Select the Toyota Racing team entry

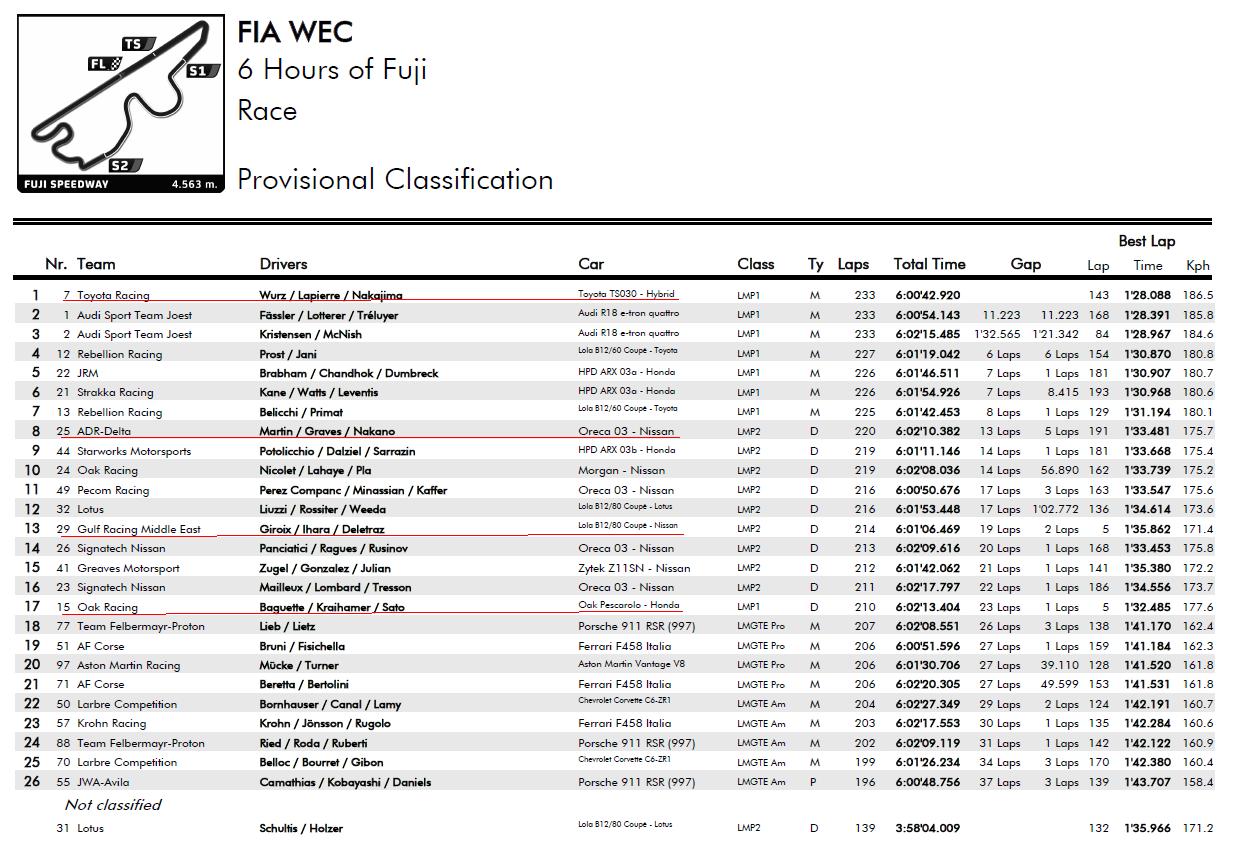point(113,296)
